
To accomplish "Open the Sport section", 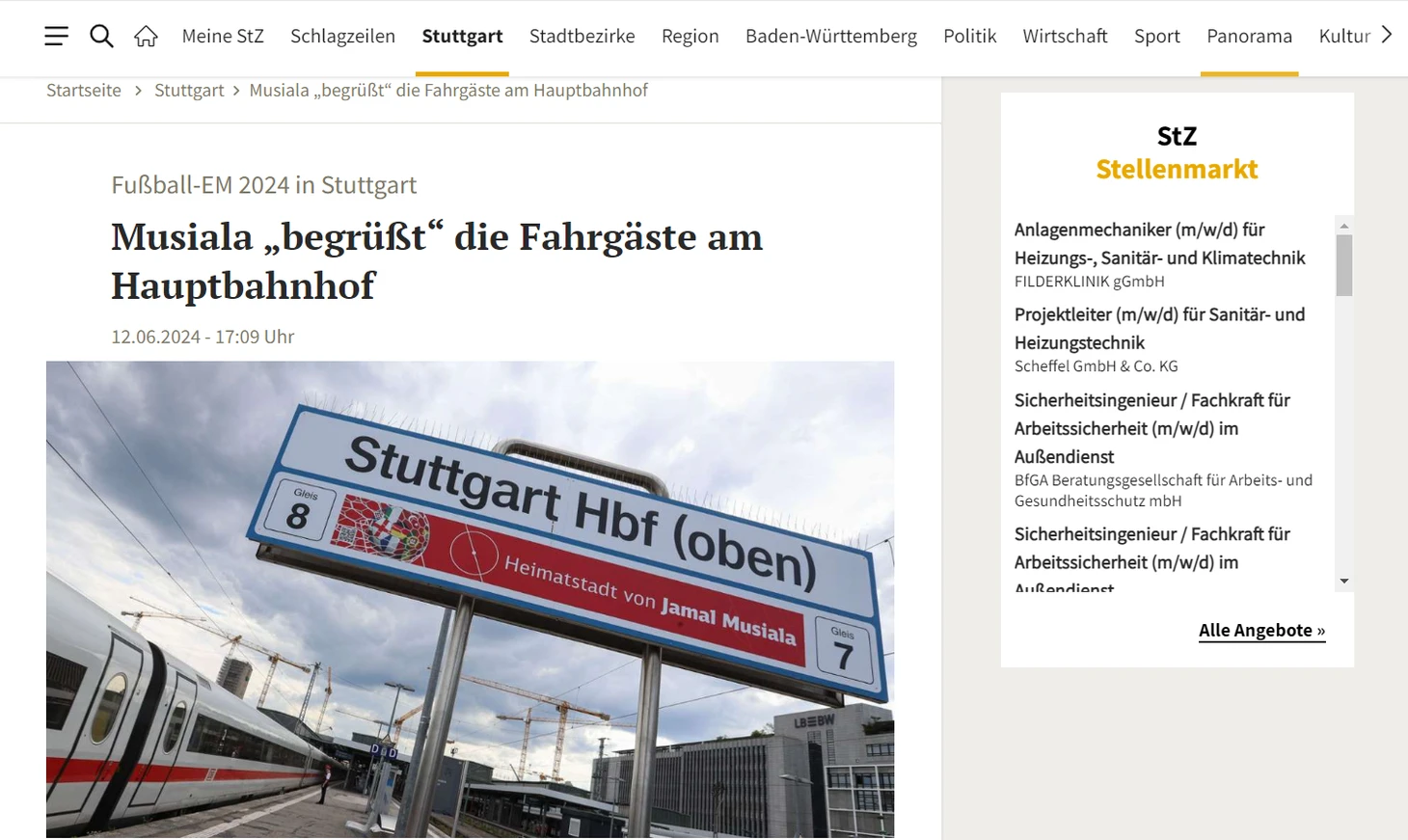I will tap(1156, 37).
